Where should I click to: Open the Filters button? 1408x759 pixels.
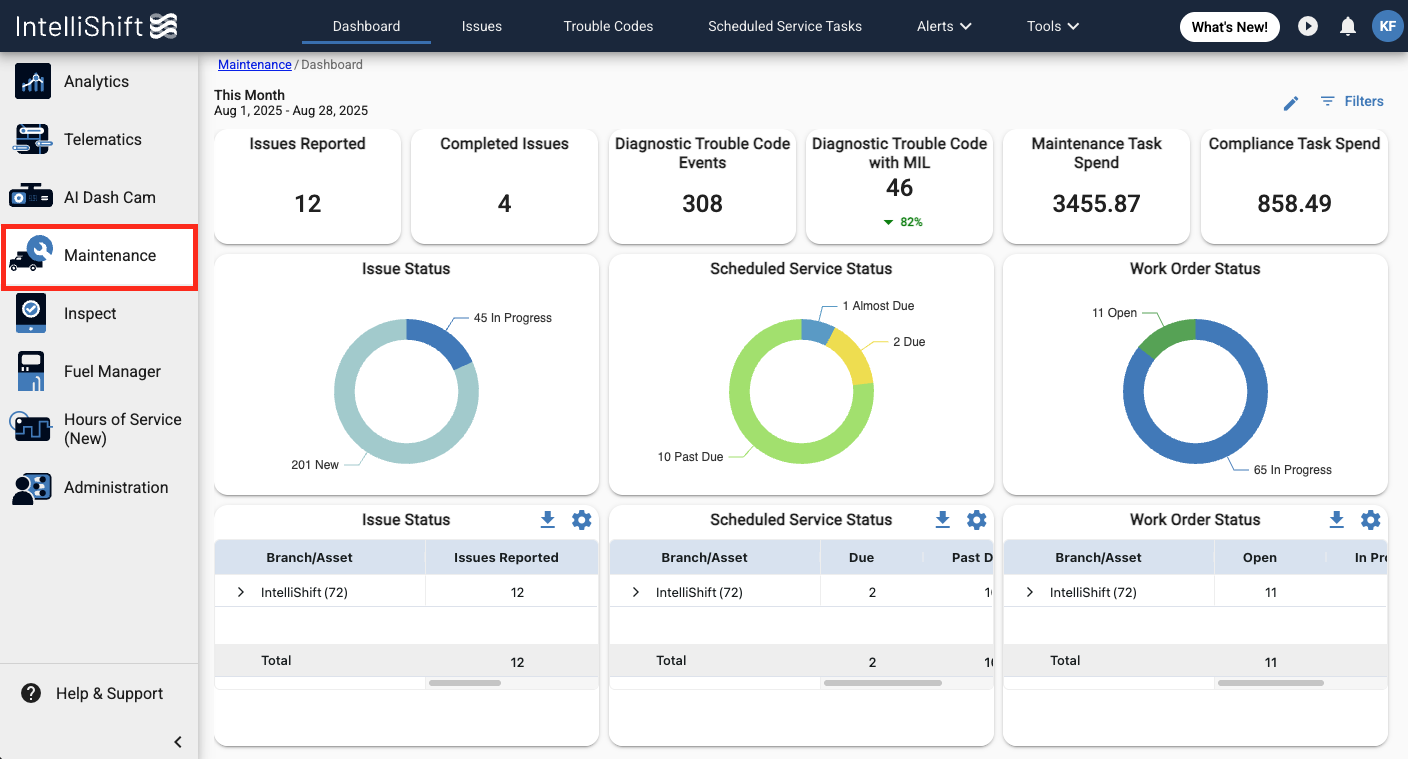pos(1352,101)
